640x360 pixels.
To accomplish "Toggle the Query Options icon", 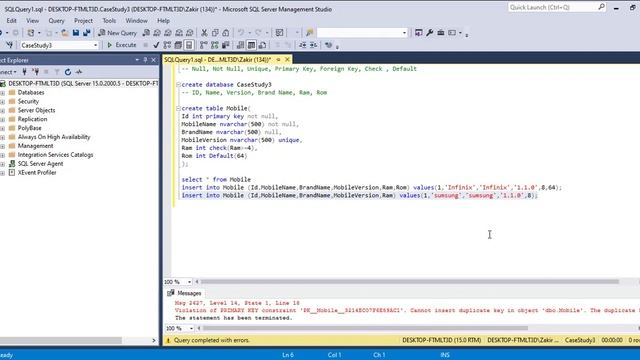I will 178,45.
